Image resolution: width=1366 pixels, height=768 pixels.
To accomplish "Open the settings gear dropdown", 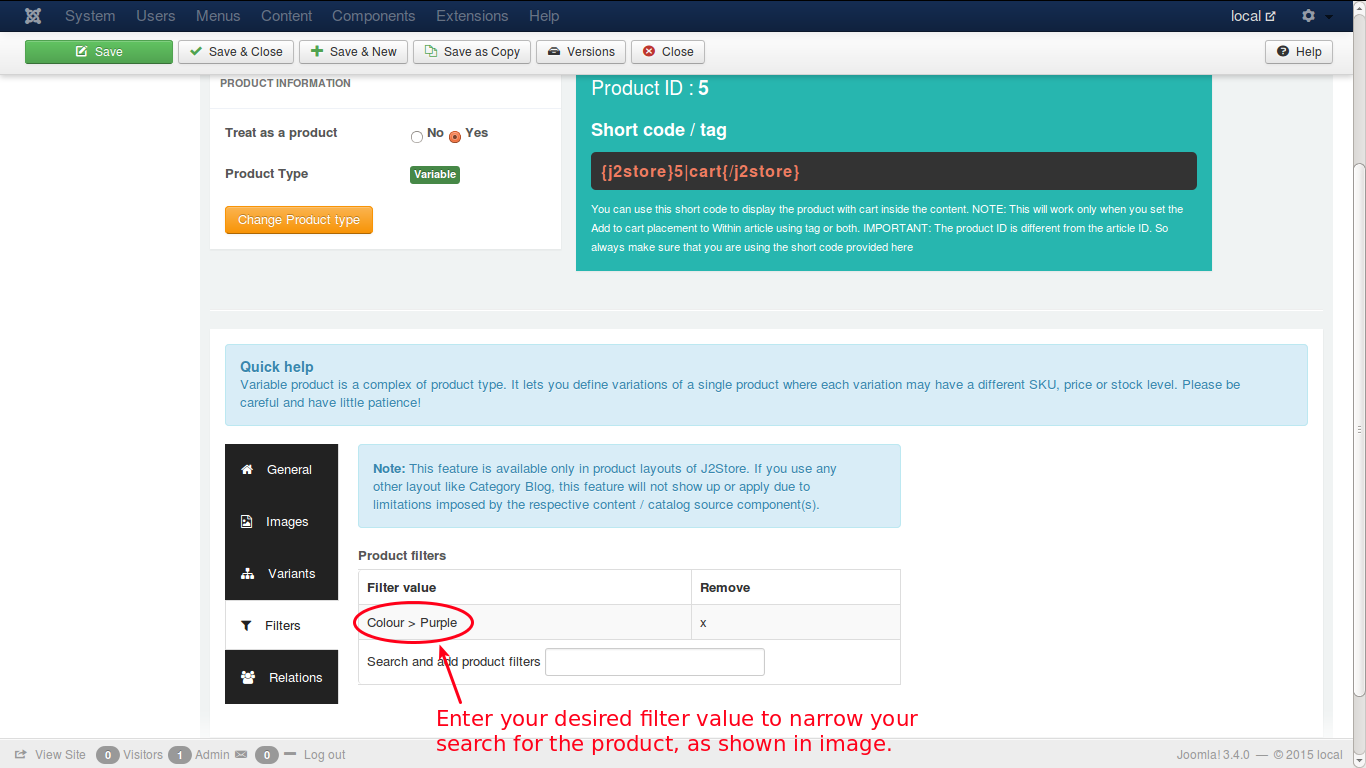I will pyautogui.click(x=1315, y=16).
